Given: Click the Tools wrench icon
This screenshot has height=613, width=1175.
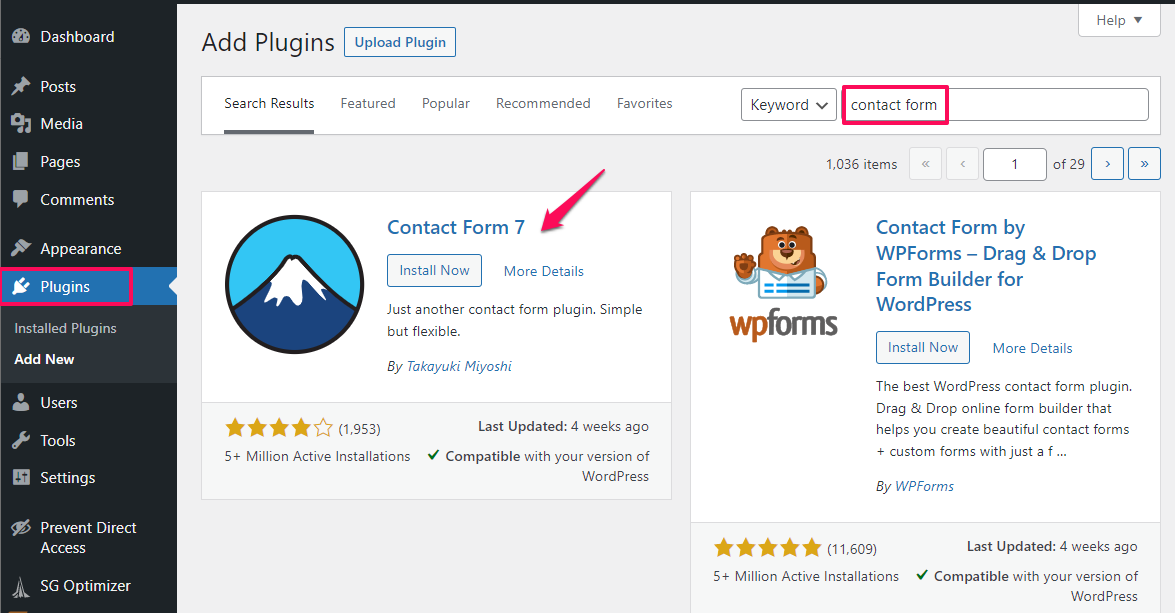Looking at the screenshot, I should (x=21, y=441).
